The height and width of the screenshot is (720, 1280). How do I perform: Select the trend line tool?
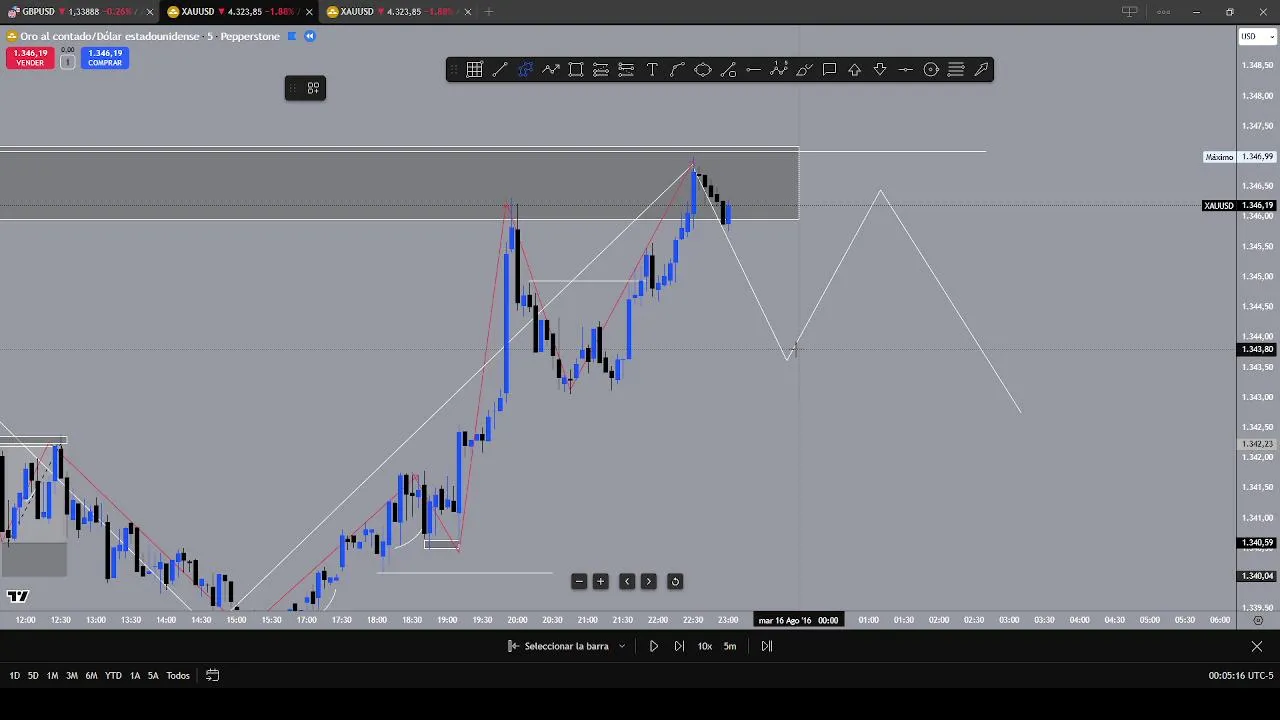[x=500, y=69]
